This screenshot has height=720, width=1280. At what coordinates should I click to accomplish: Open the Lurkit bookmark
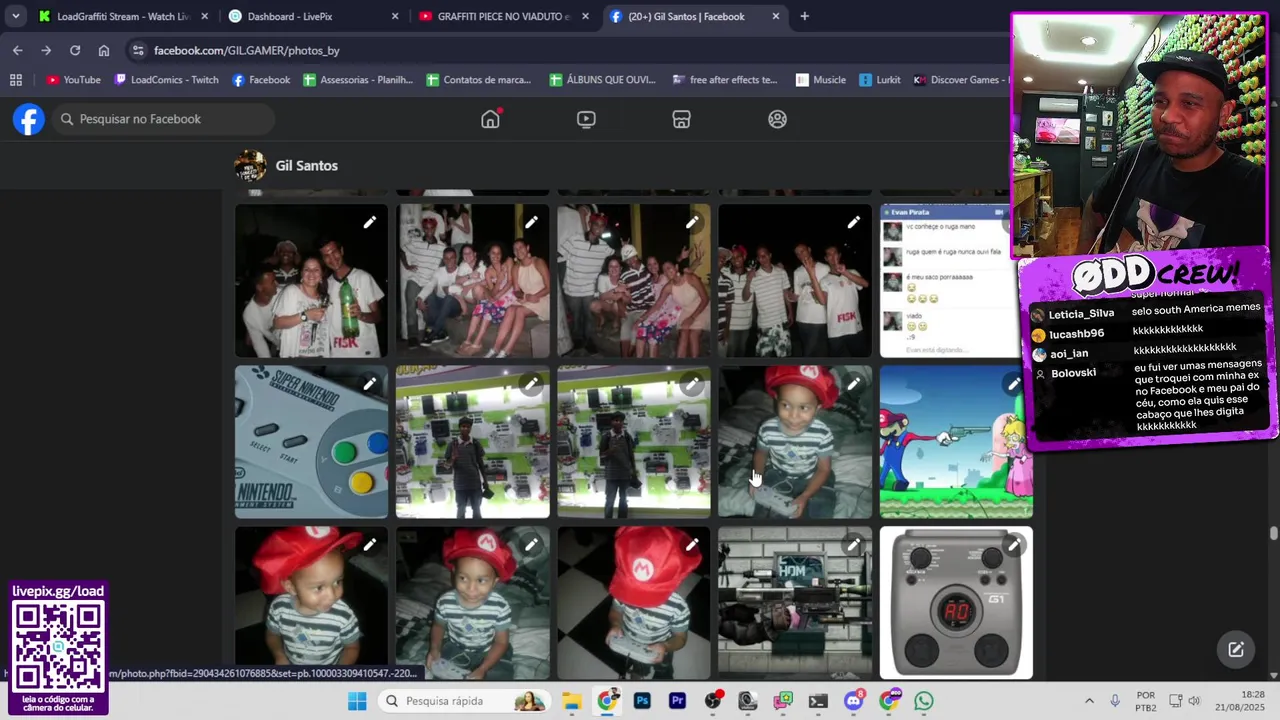879,80
